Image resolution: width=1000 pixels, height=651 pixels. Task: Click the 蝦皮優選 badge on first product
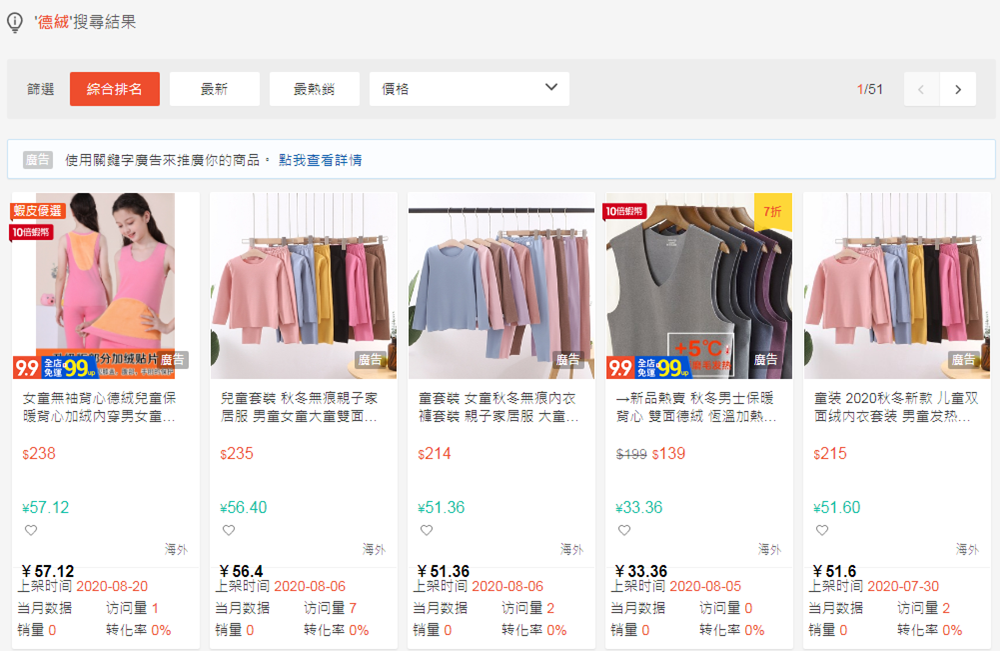37,210
